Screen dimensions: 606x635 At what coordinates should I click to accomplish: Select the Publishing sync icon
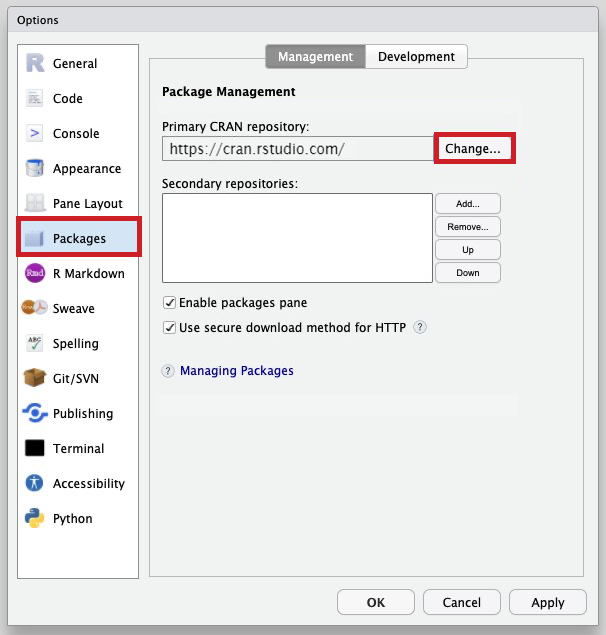[35, 413]
